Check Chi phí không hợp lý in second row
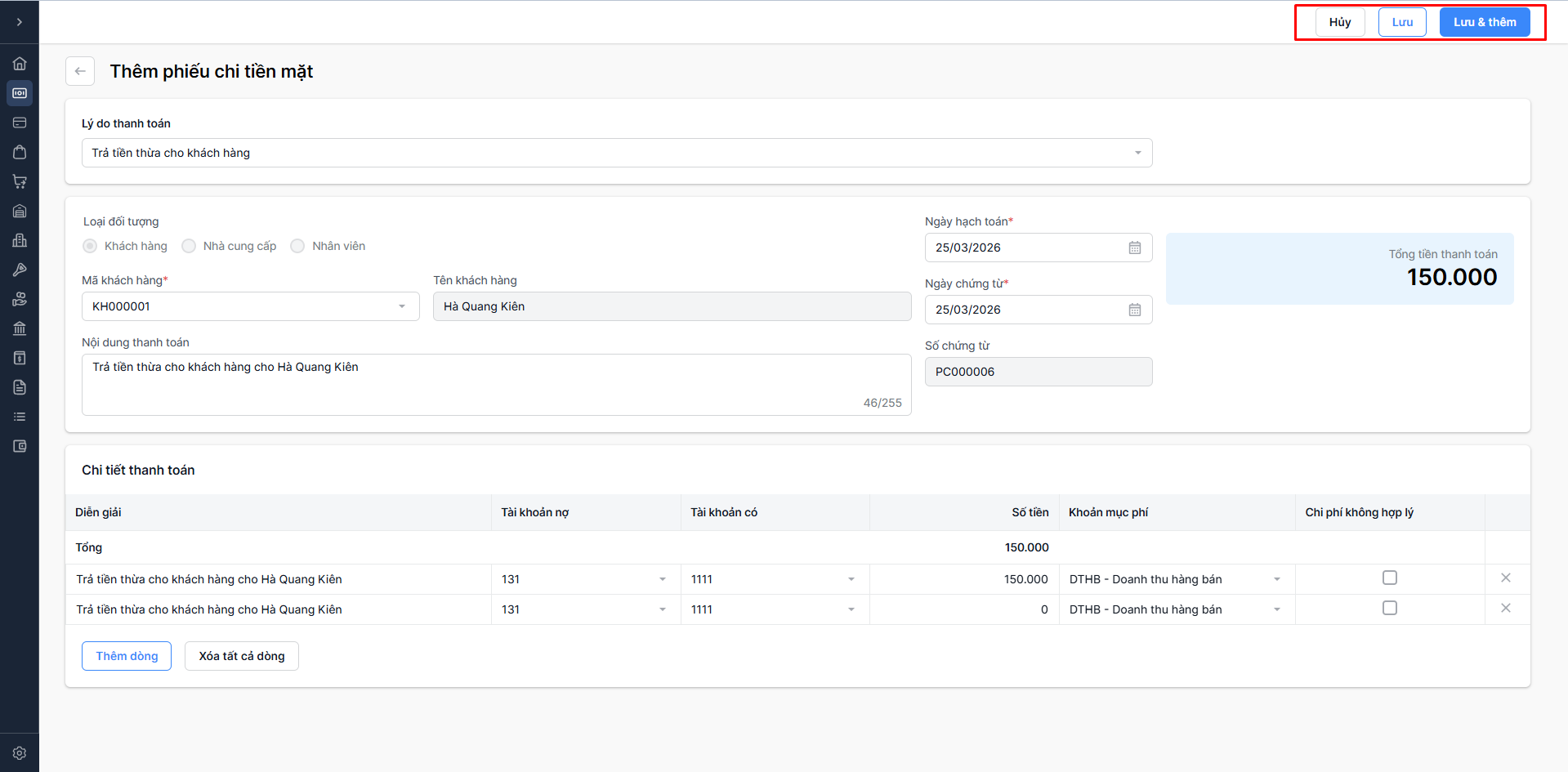Viewport: 1568px width, 772px height. [1389, 609]
